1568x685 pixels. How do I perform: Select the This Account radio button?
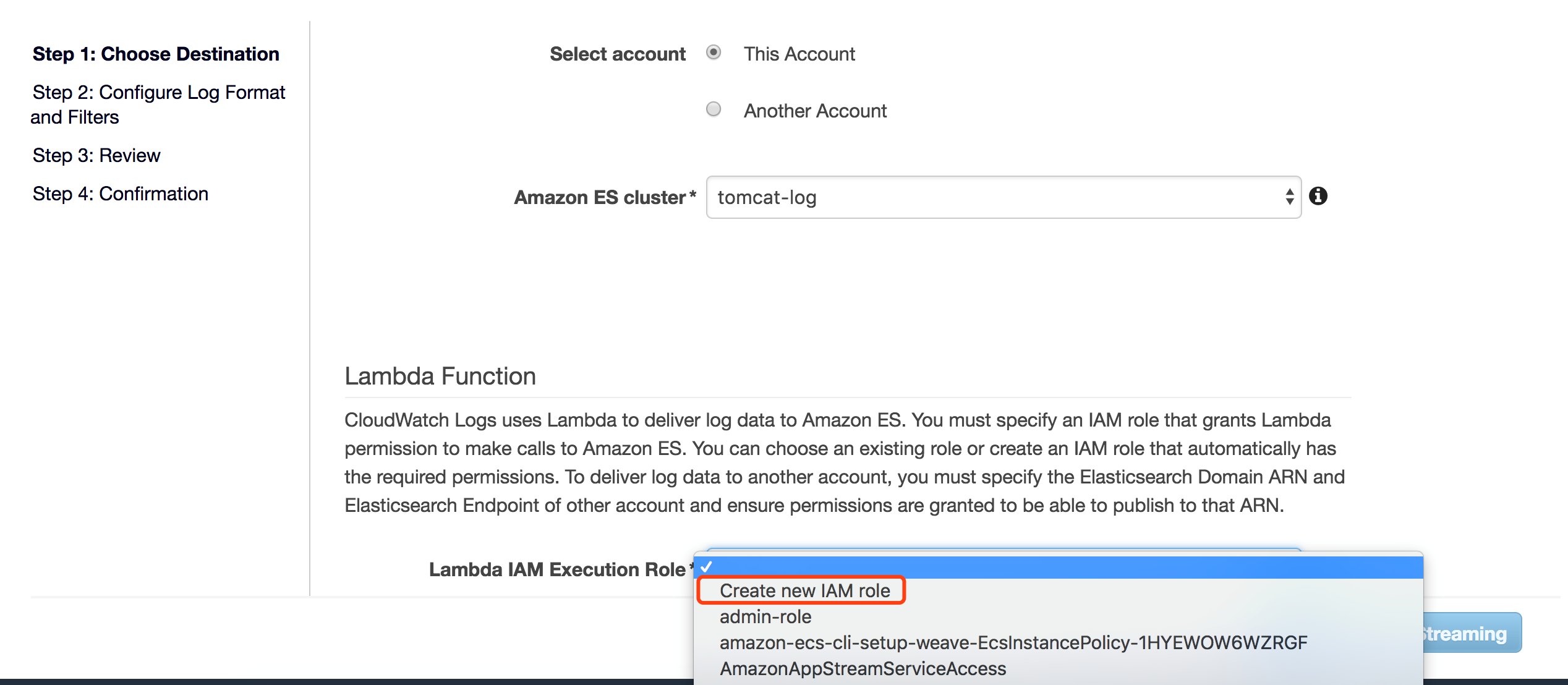pos(714,53)
